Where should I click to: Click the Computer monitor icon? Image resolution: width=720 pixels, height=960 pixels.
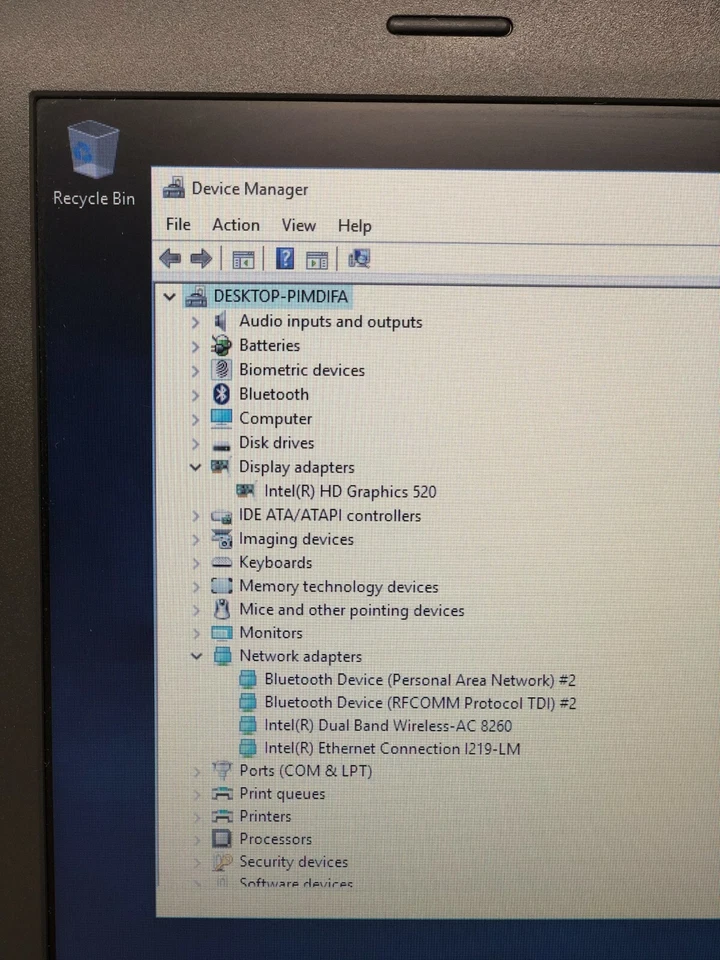click(x=221, y=418)
